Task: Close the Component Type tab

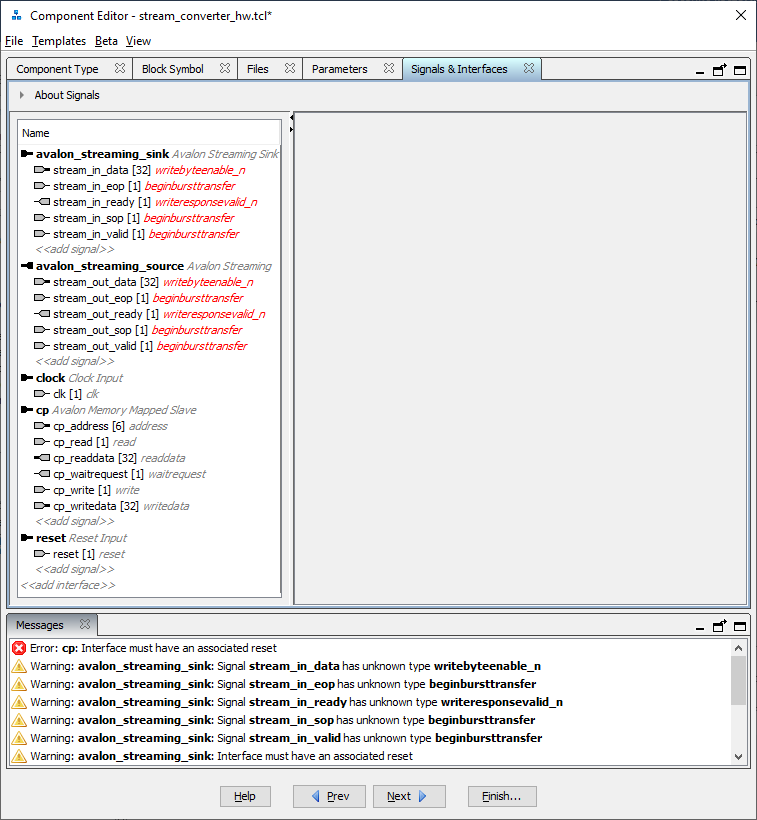Action: (120, 69)
